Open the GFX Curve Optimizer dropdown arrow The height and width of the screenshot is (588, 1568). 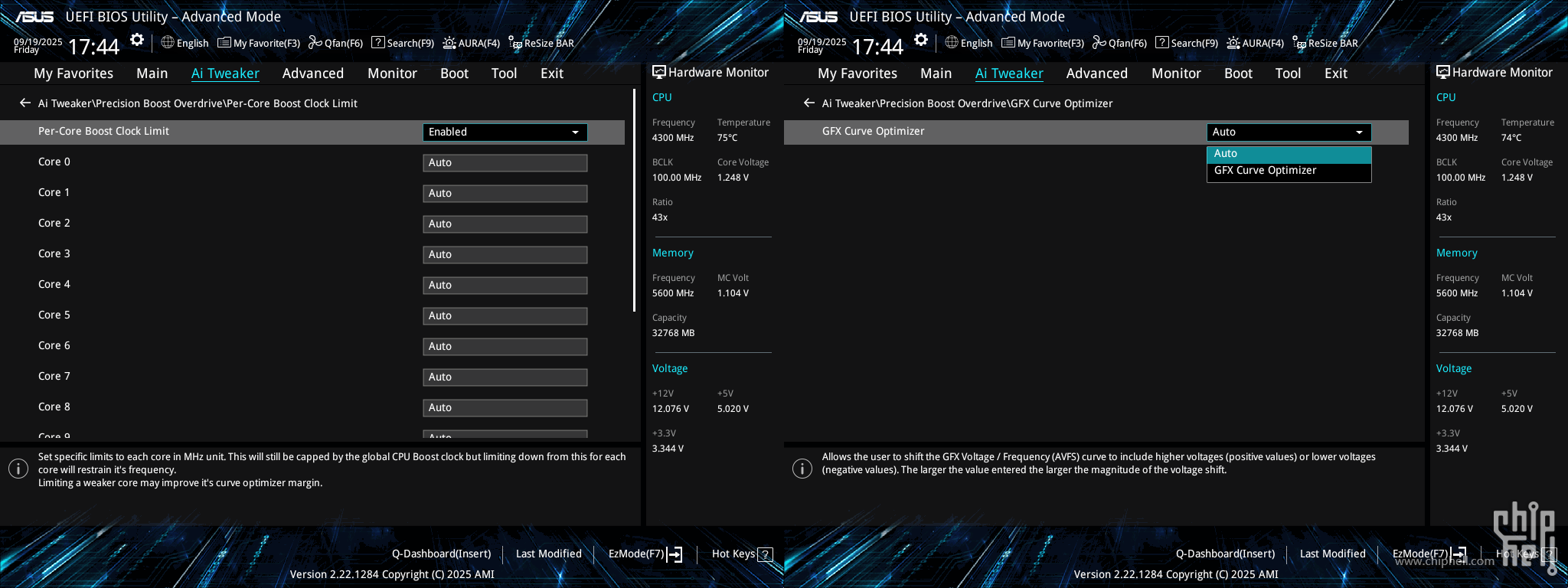(1359, 132)
